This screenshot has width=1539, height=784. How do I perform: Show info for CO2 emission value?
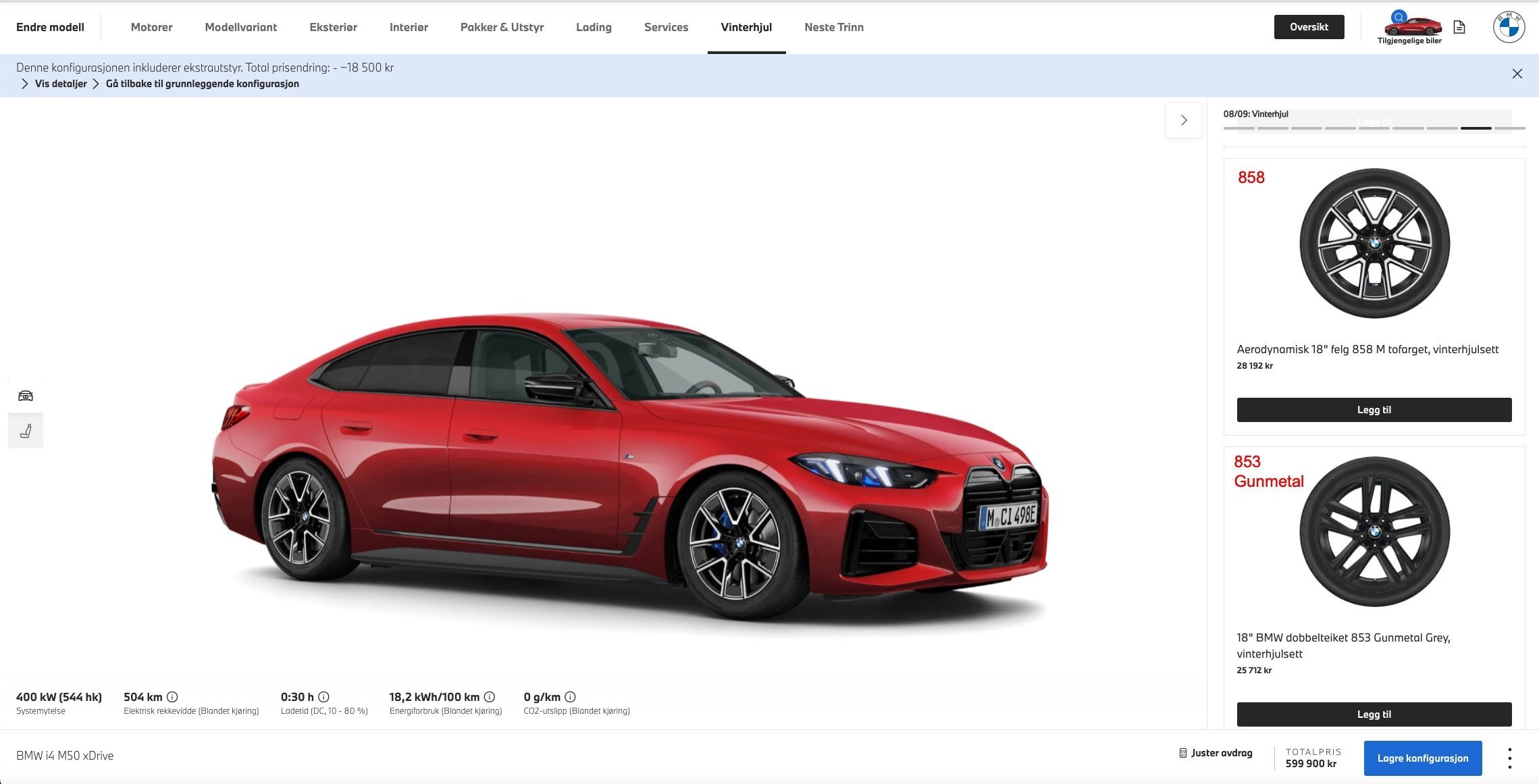point(570,697)
